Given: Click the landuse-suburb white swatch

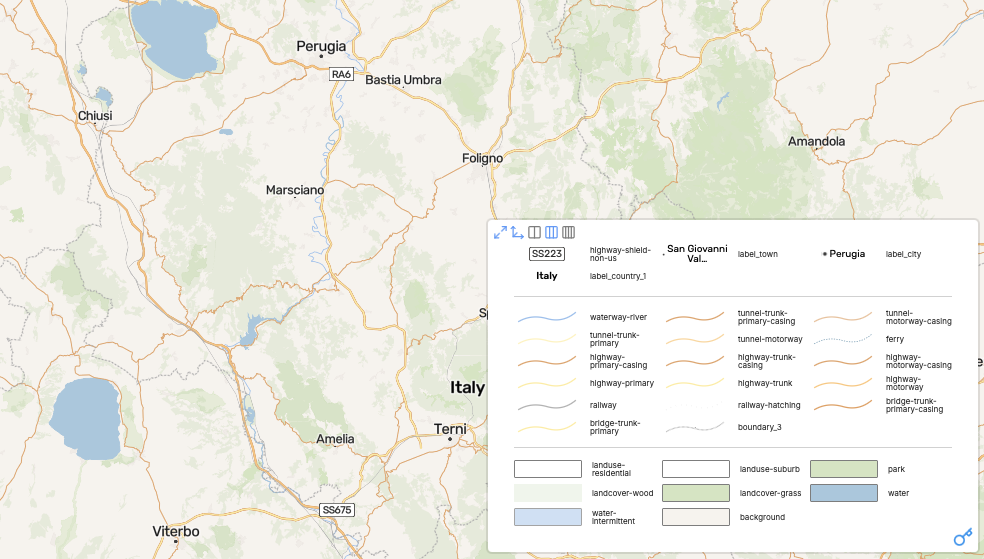Looking at the screenshot, I should 696,469.
